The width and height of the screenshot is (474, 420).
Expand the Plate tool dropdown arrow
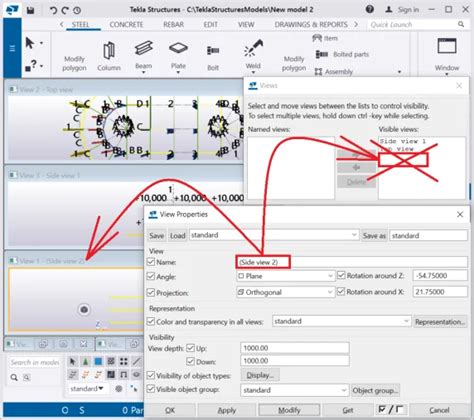[178, 72]
